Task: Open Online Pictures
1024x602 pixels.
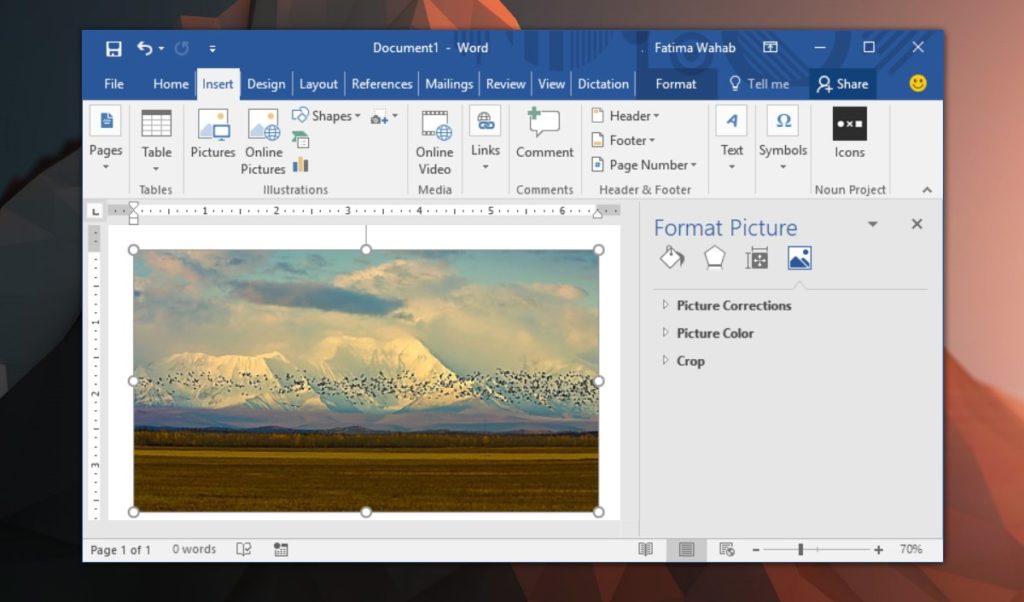Action: [x=263, y=138]
